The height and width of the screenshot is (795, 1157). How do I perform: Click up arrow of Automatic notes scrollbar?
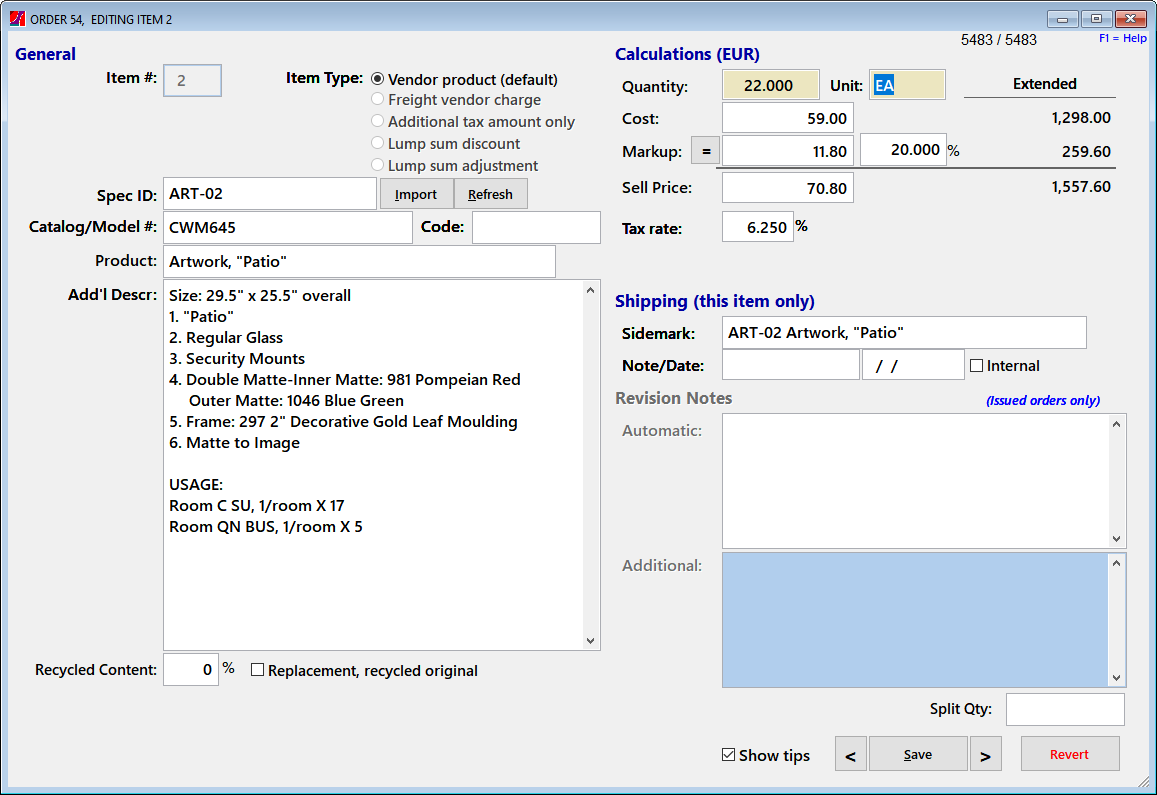coord(1116,424)
